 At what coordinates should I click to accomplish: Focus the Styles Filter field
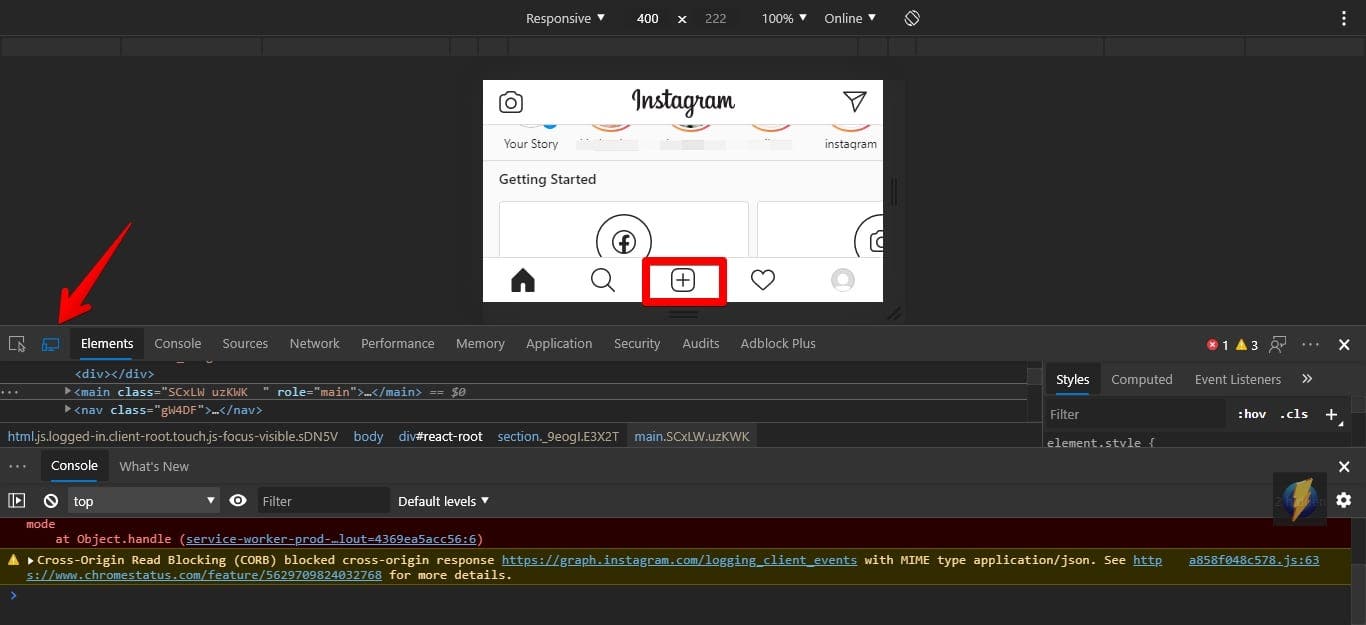click(1137, 414)
